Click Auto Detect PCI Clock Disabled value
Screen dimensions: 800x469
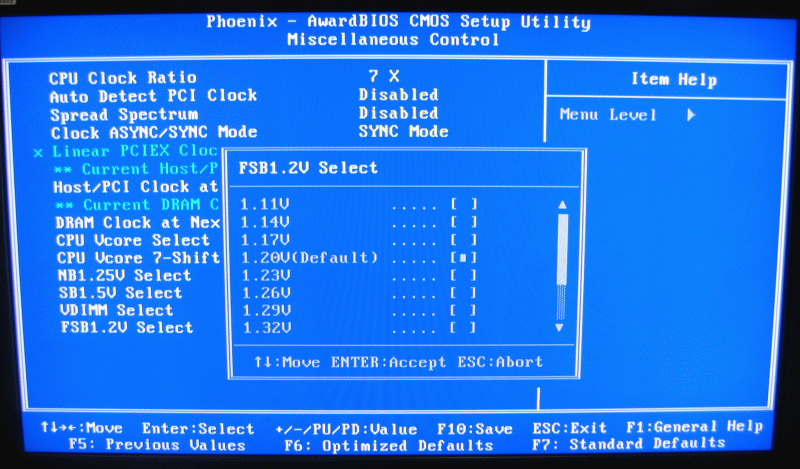(x=398, y=95)
